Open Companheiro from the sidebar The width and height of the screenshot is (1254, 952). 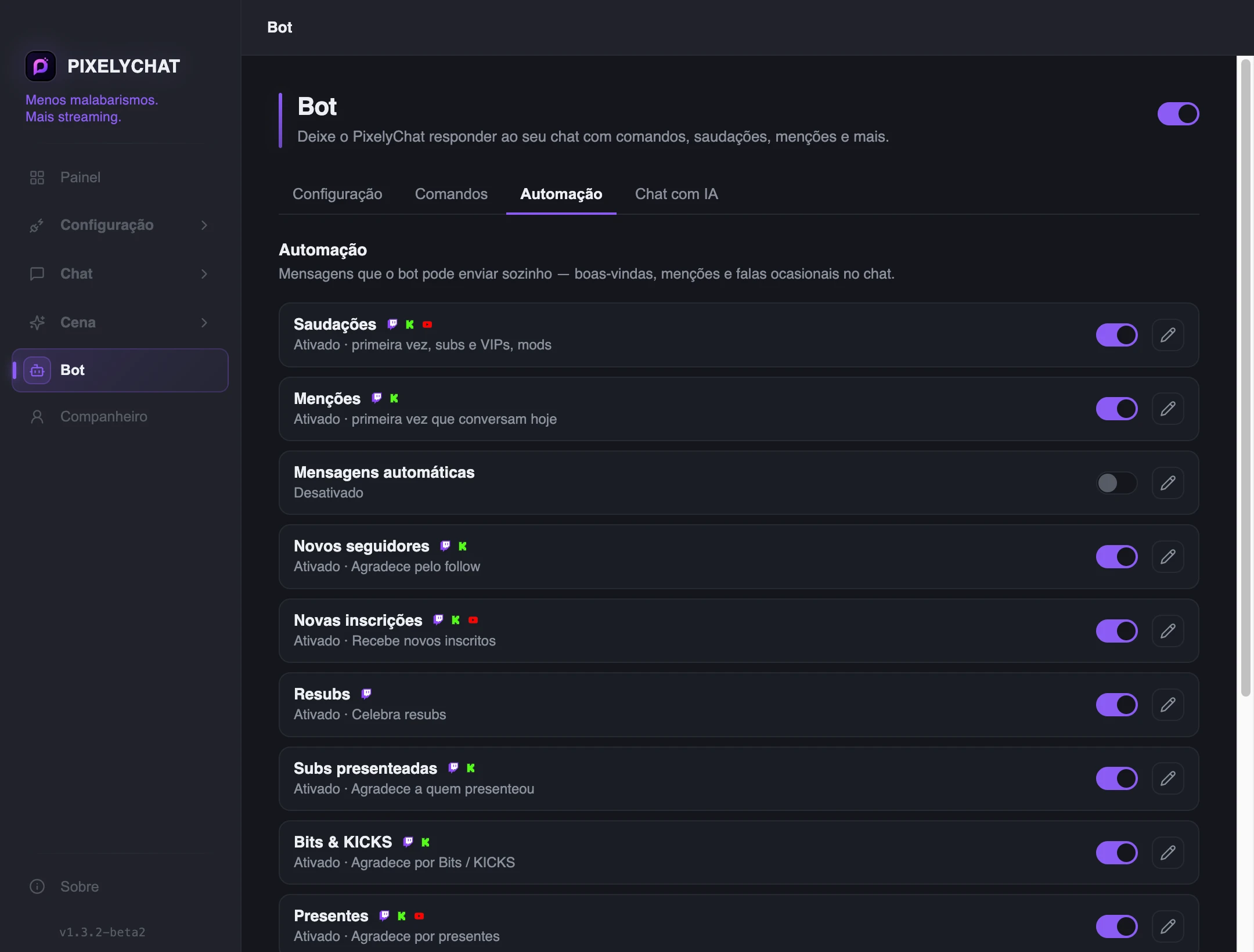[x=120, y=417]
